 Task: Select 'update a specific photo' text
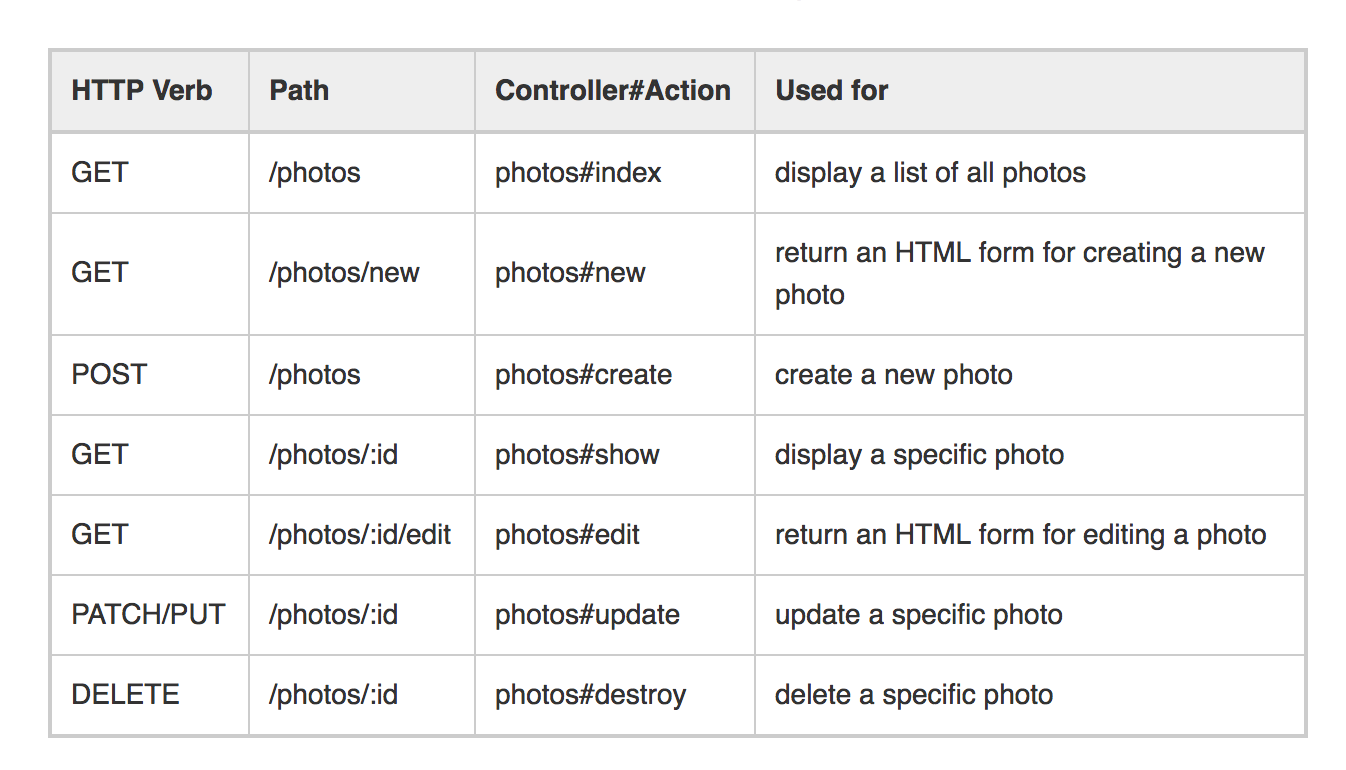pyautogui.click(x=919, y=615)
